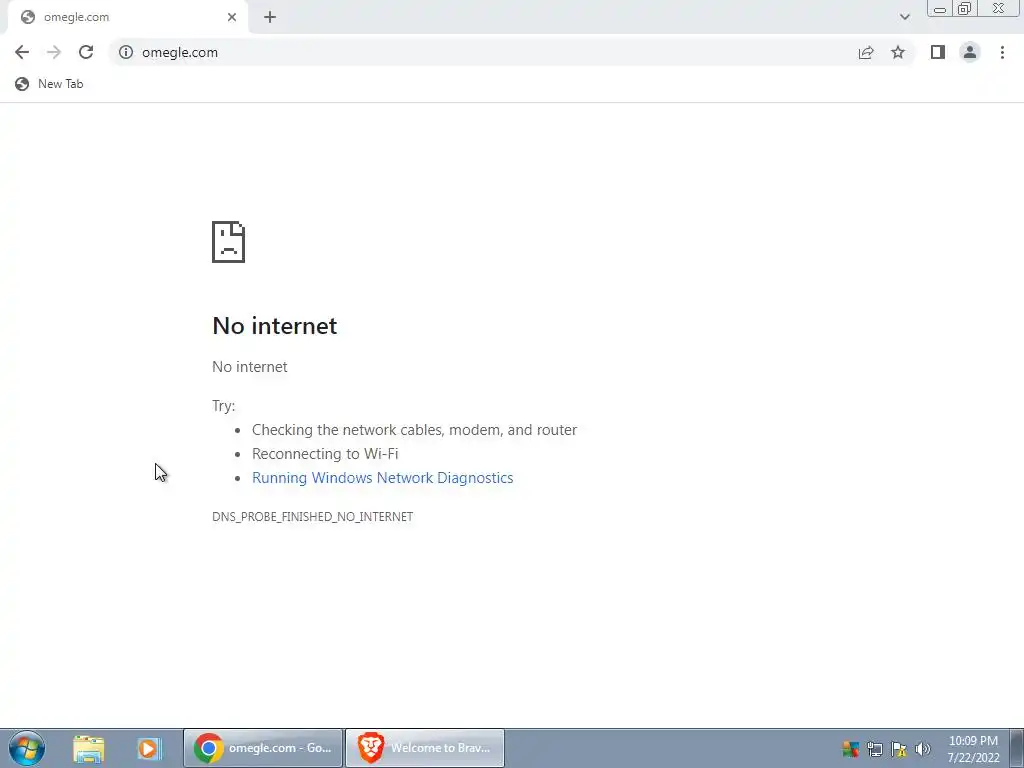
Task: Select the DNS_PROBE_FINISHED_NO_INTERNET error code text
Action: 313,517
